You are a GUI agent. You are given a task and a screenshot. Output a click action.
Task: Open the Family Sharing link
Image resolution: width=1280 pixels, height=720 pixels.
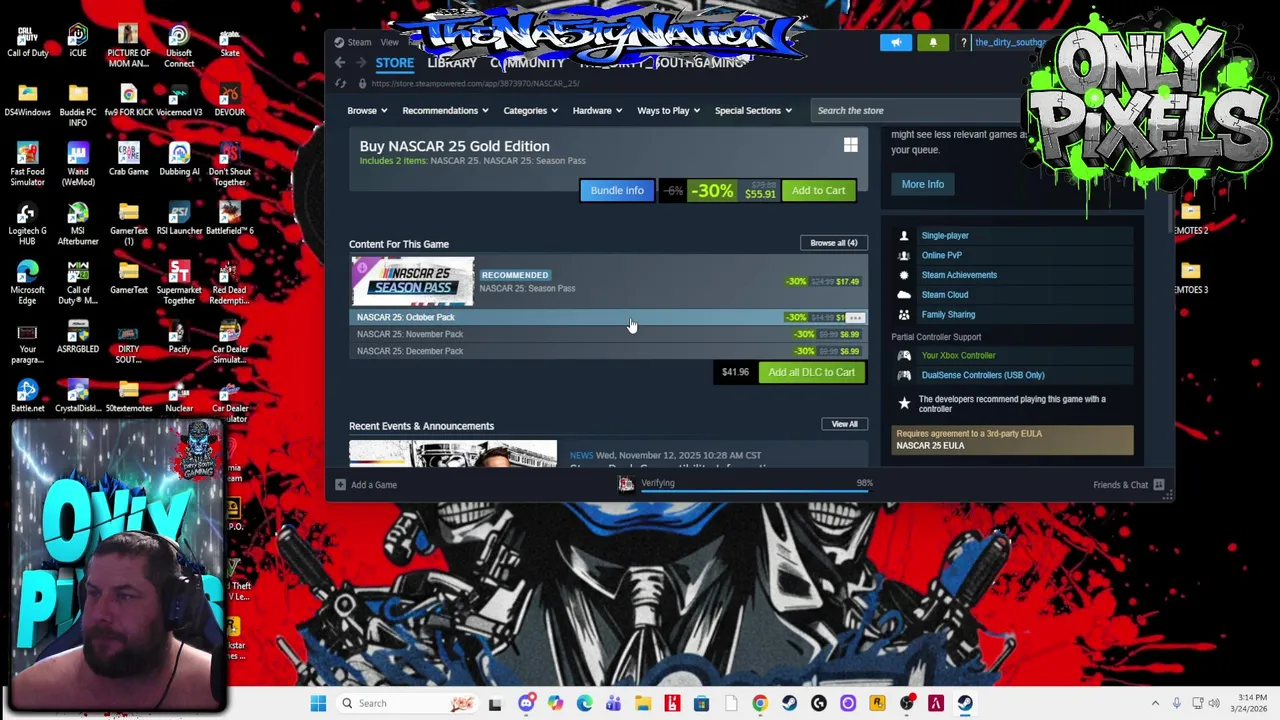coord(948,314)
